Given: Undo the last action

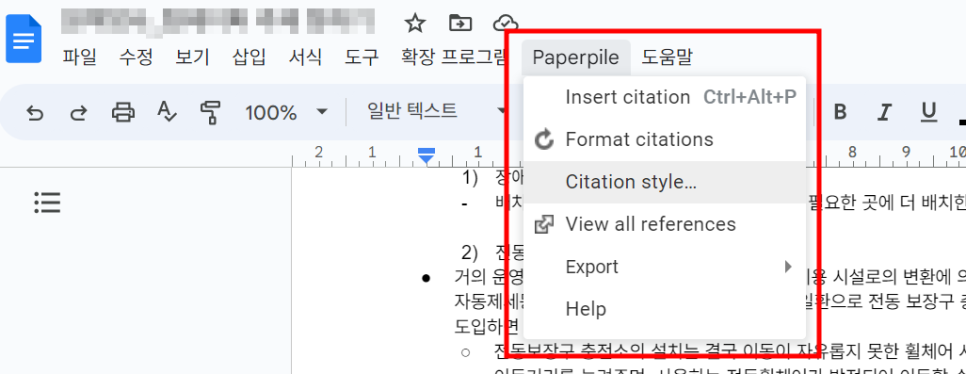Looking at the screenshot, I should pos(35,113).
